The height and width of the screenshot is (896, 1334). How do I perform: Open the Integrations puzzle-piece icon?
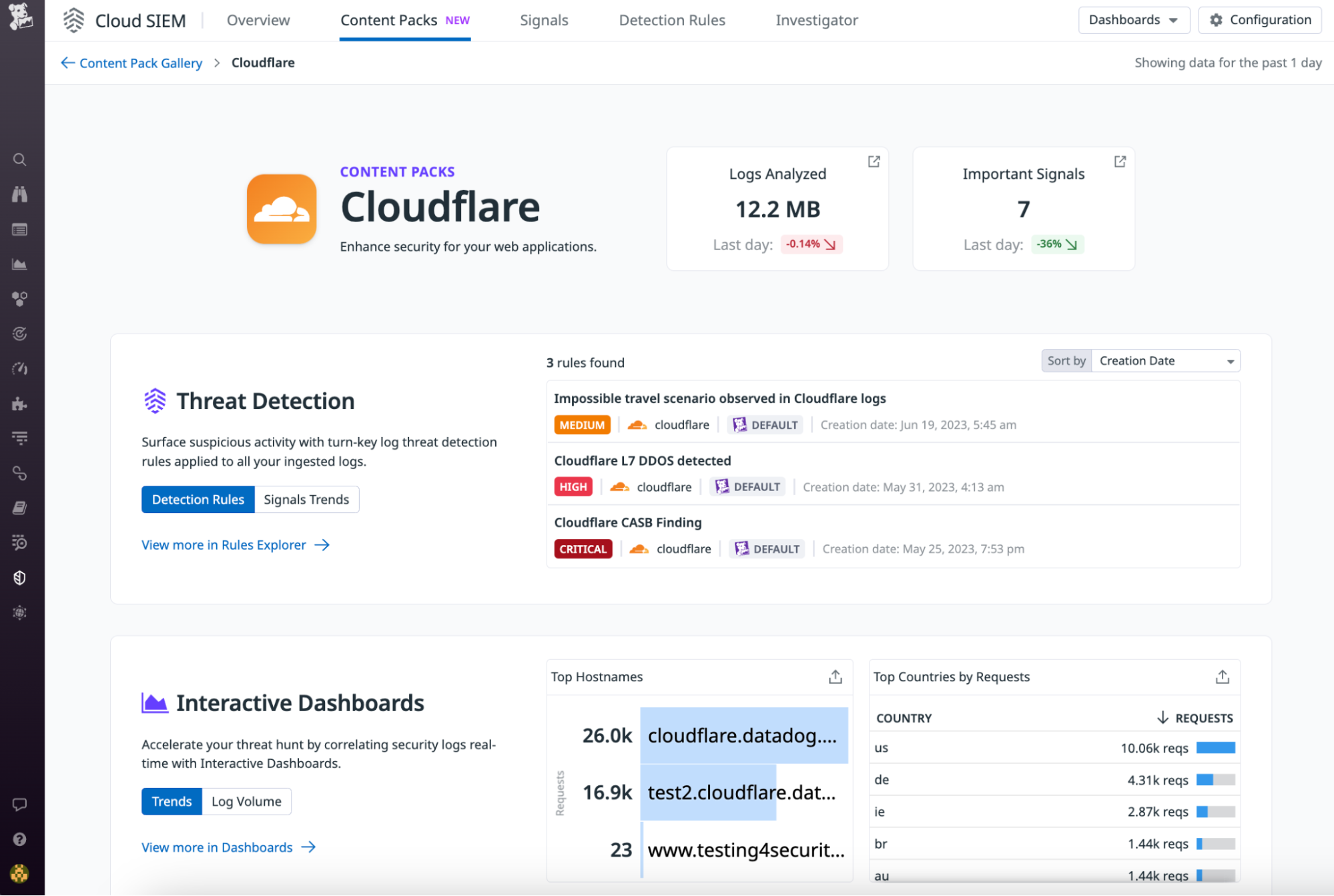[20, 403]
